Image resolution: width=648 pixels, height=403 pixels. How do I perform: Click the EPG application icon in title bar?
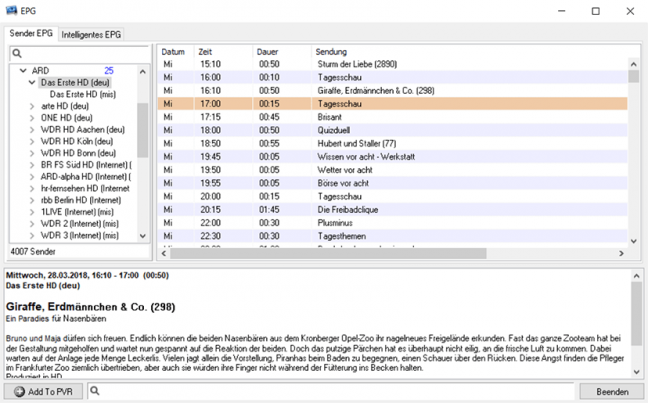pos(12,10)
